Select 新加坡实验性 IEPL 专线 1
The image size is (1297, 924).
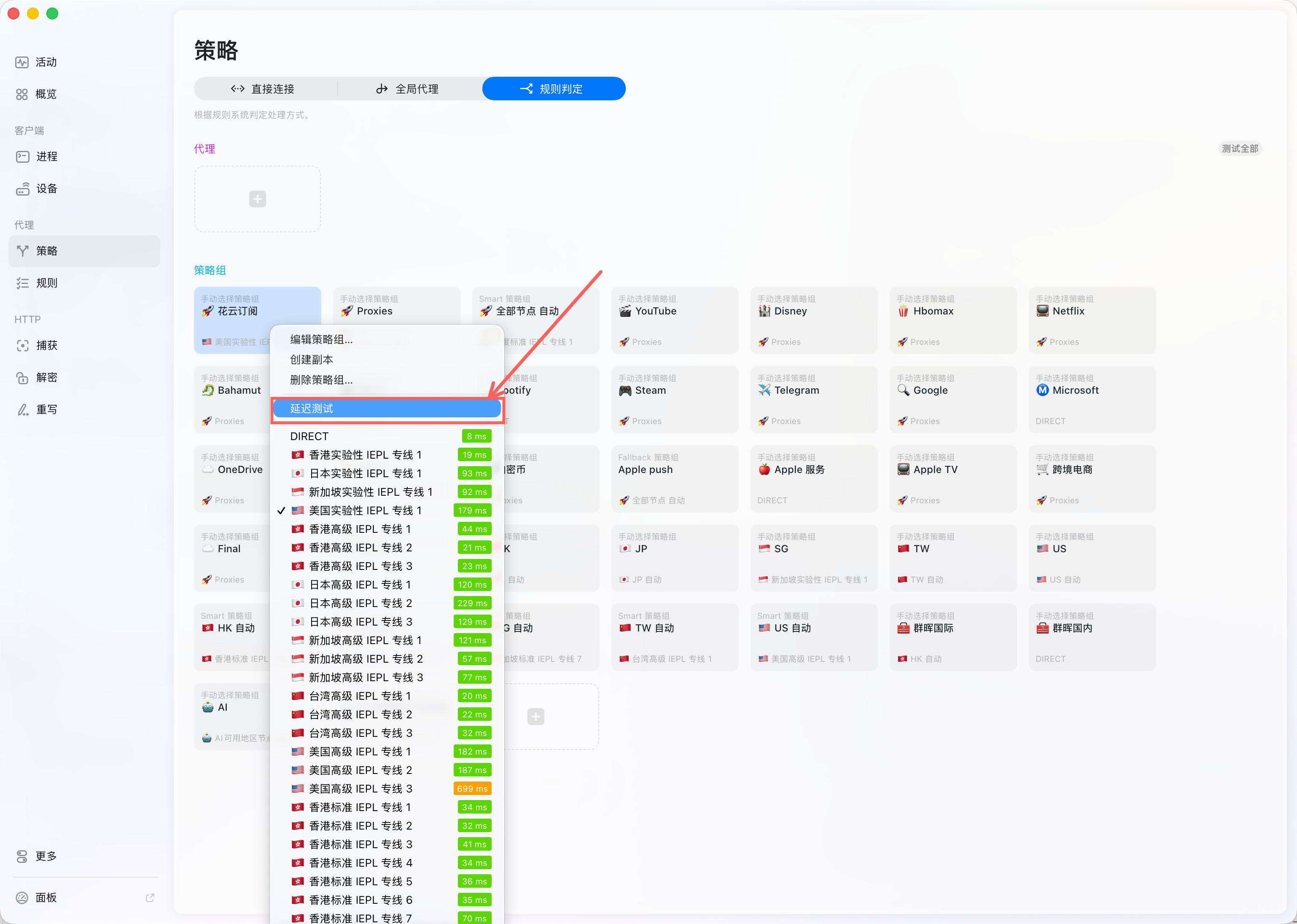(387, 492)
